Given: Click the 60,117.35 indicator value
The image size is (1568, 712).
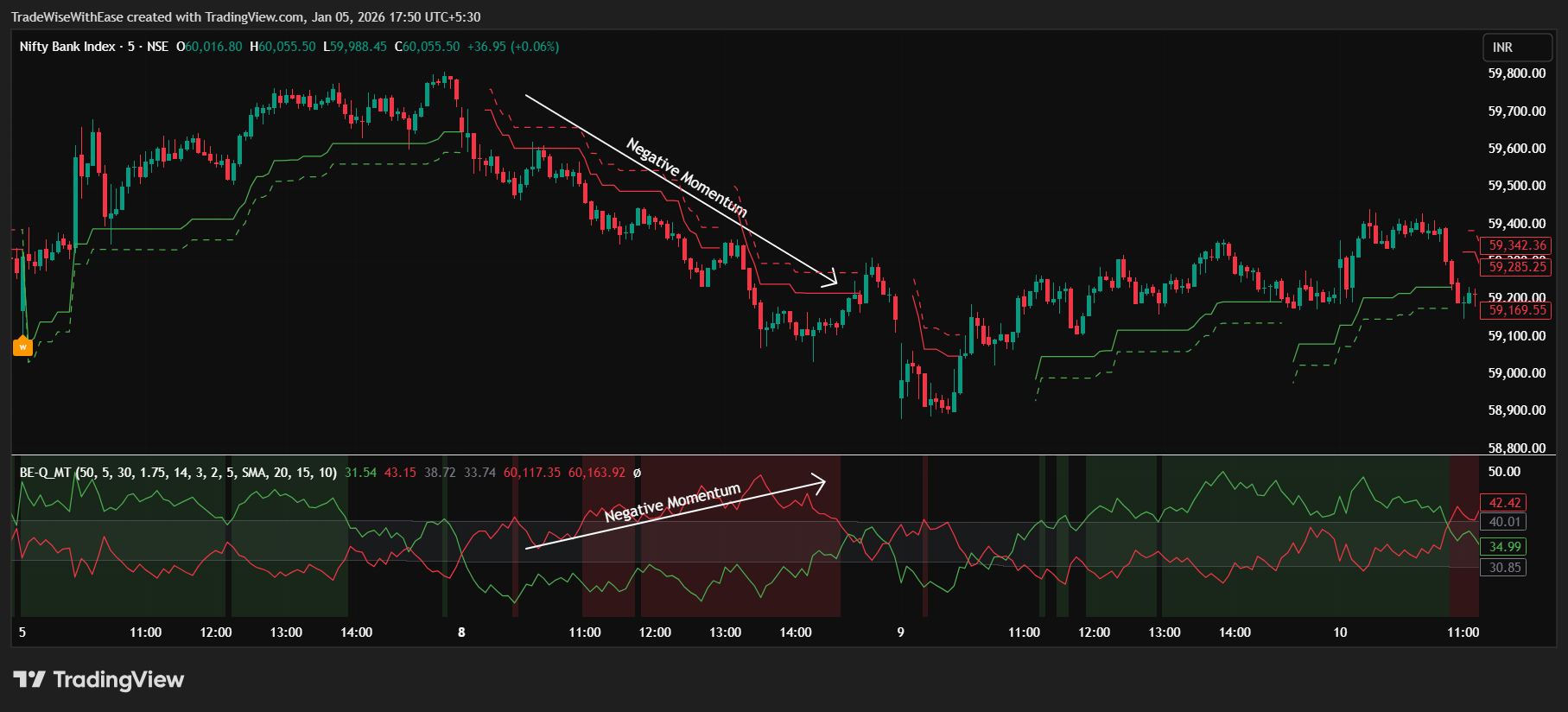Looking at the screenshot, I should click(532, 473).
